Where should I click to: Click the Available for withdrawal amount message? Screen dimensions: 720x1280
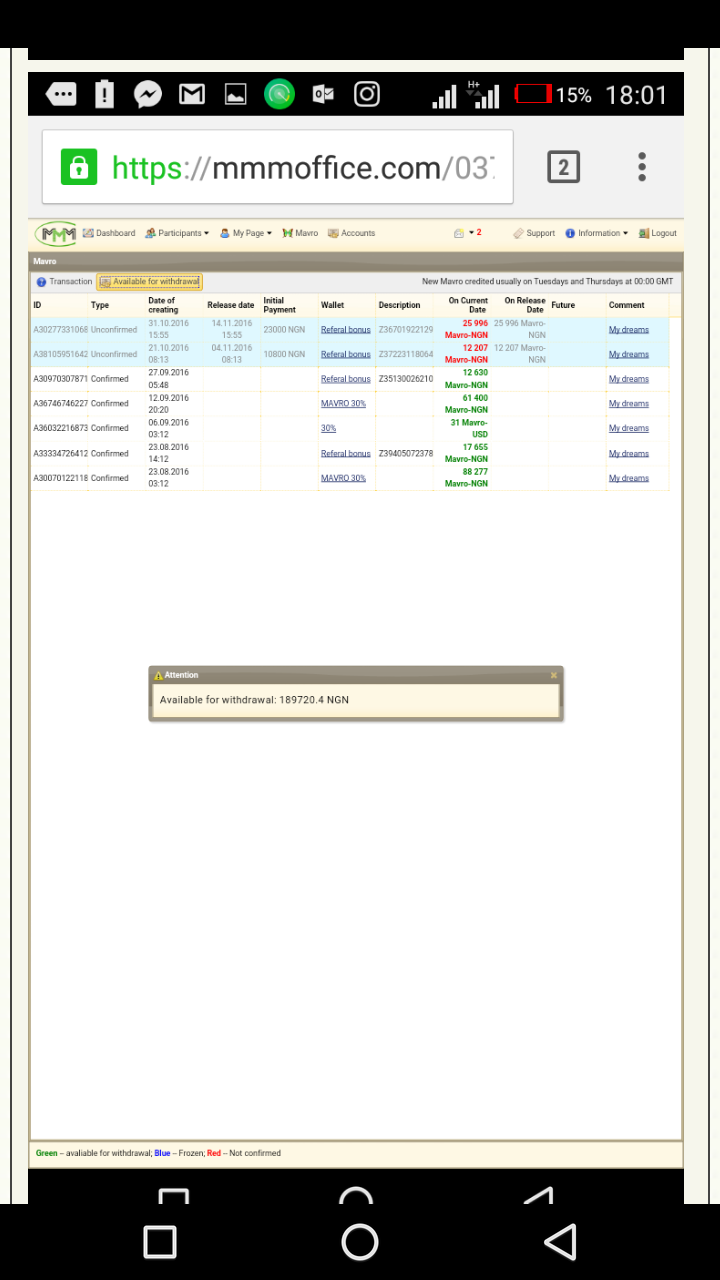pos(254,700)
